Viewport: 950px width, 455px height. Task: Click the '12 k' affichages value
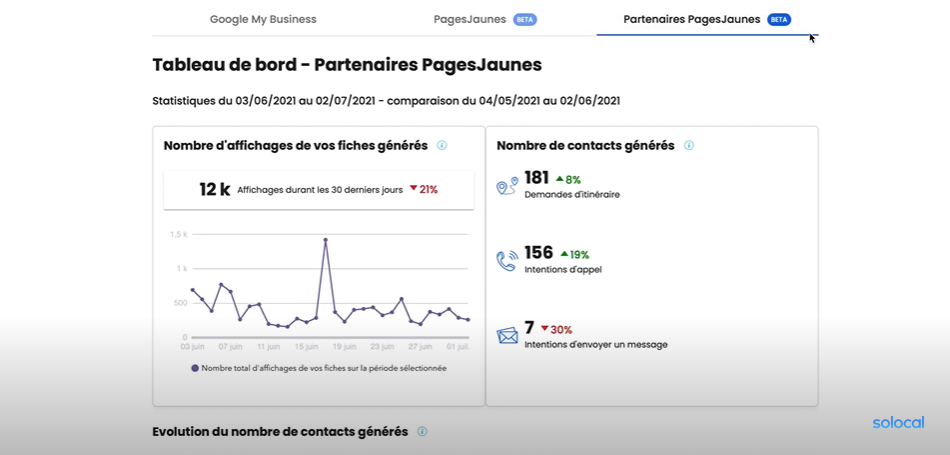[x=214, y=190]
